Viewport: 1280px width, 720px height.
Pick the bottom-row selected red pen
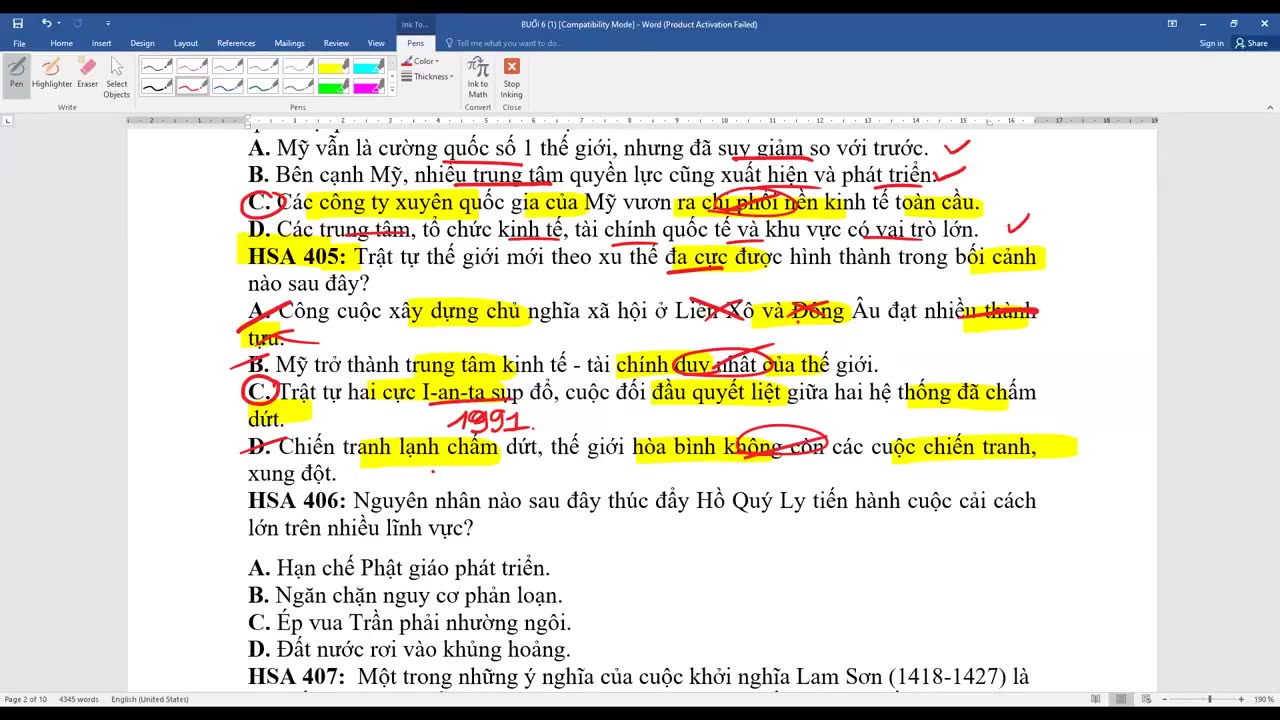pyautogui.click(x=192, y=86)
